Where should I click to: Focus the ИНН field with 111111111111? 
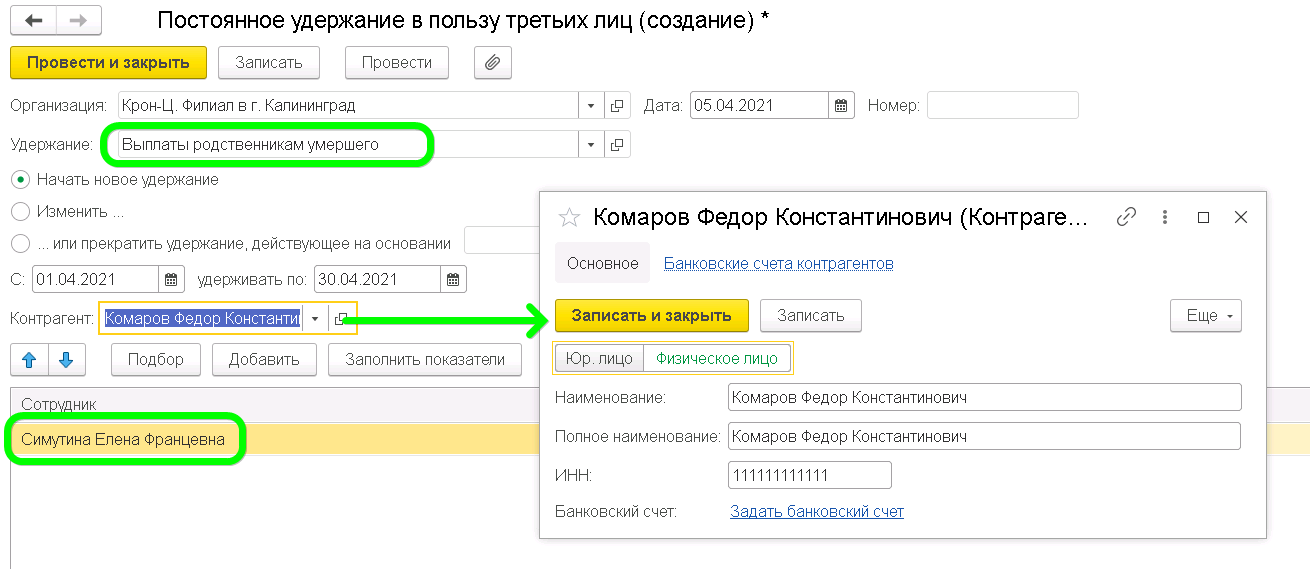(810, 475)
